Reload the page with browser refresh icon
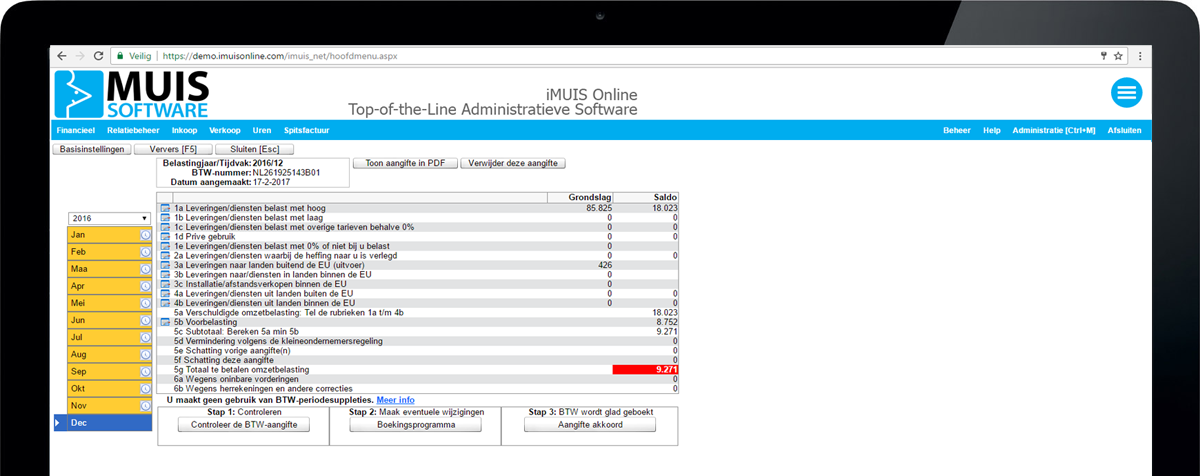Image resolution: width=1200 pixels, height=476 pixels. (98, 56)
